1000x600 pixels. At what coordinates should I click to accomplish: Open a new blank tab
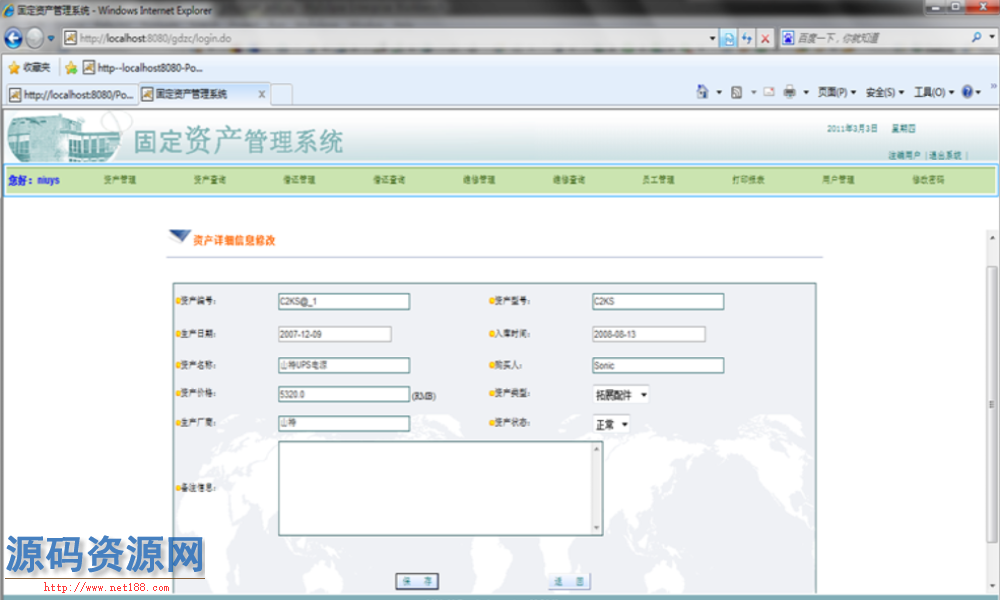point(282,94)
